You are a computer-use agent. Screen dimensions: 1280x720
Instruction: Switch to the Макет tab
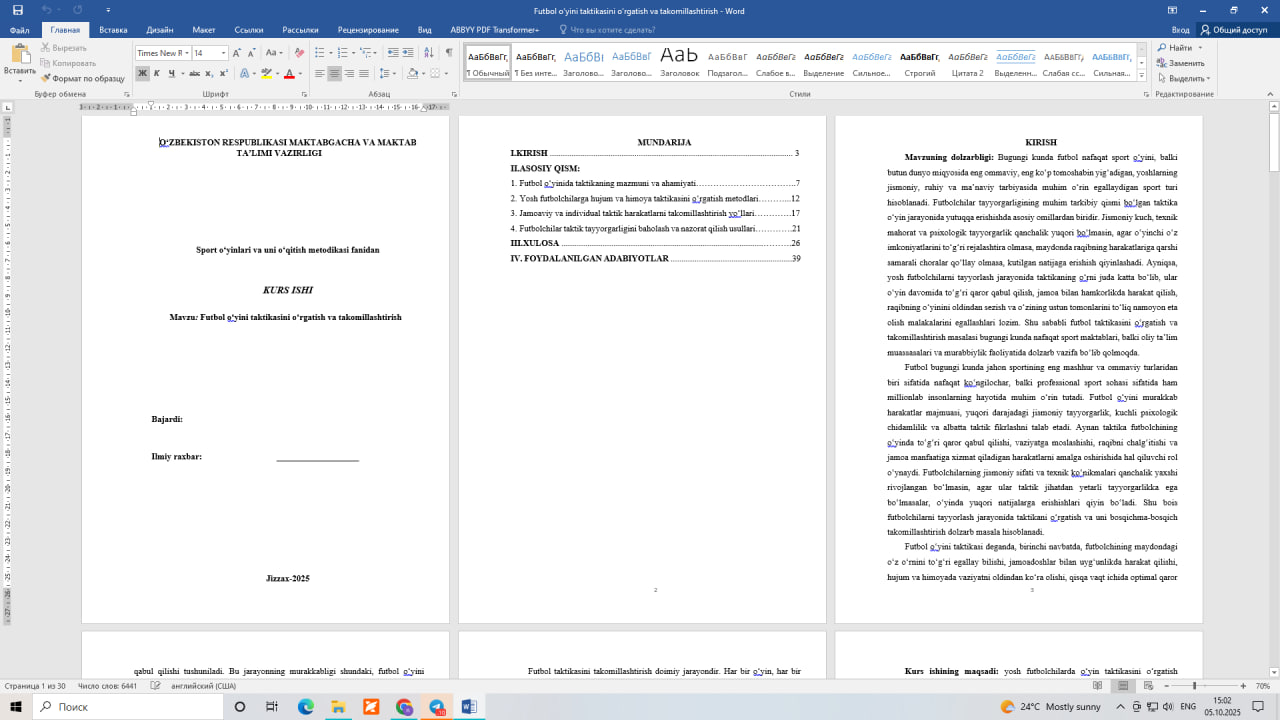click(204, 30)
